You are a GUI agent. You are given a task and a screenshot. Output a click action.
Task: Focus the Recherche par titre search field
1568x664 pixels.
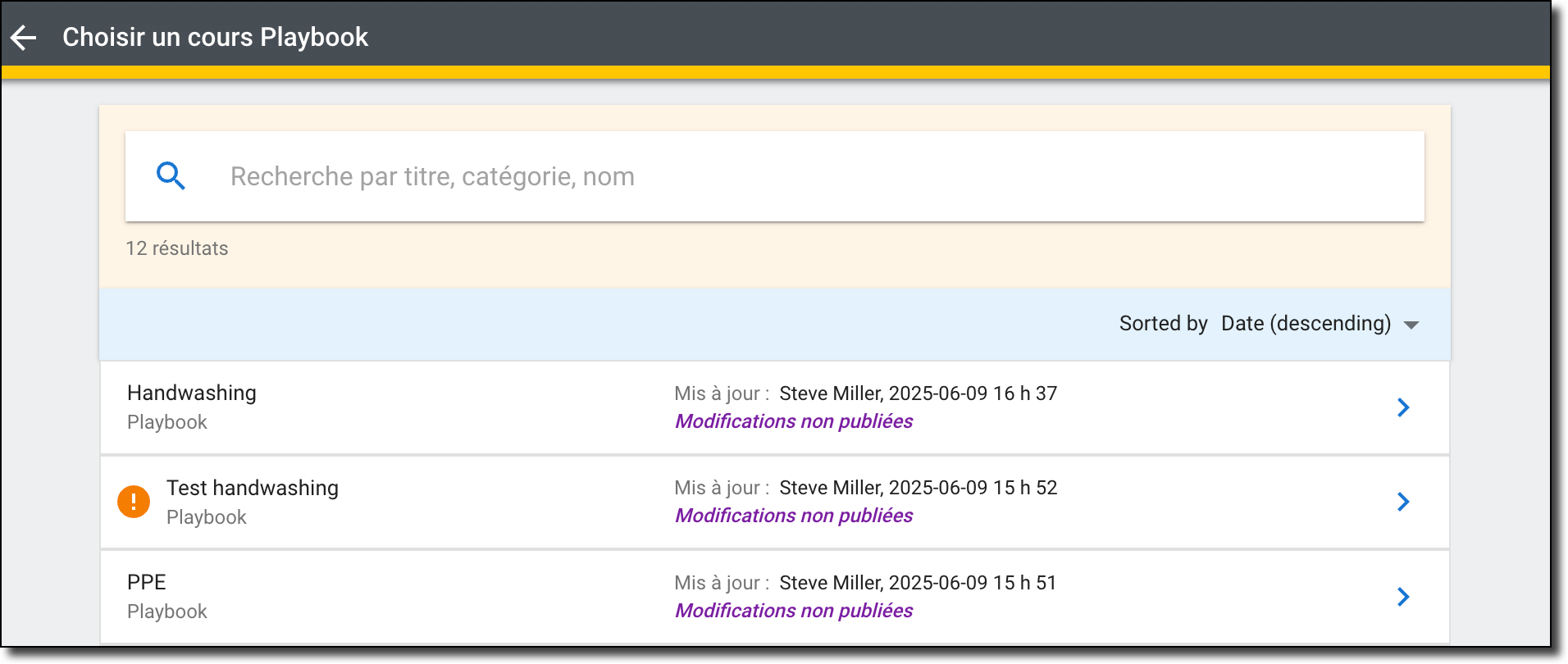774,176
